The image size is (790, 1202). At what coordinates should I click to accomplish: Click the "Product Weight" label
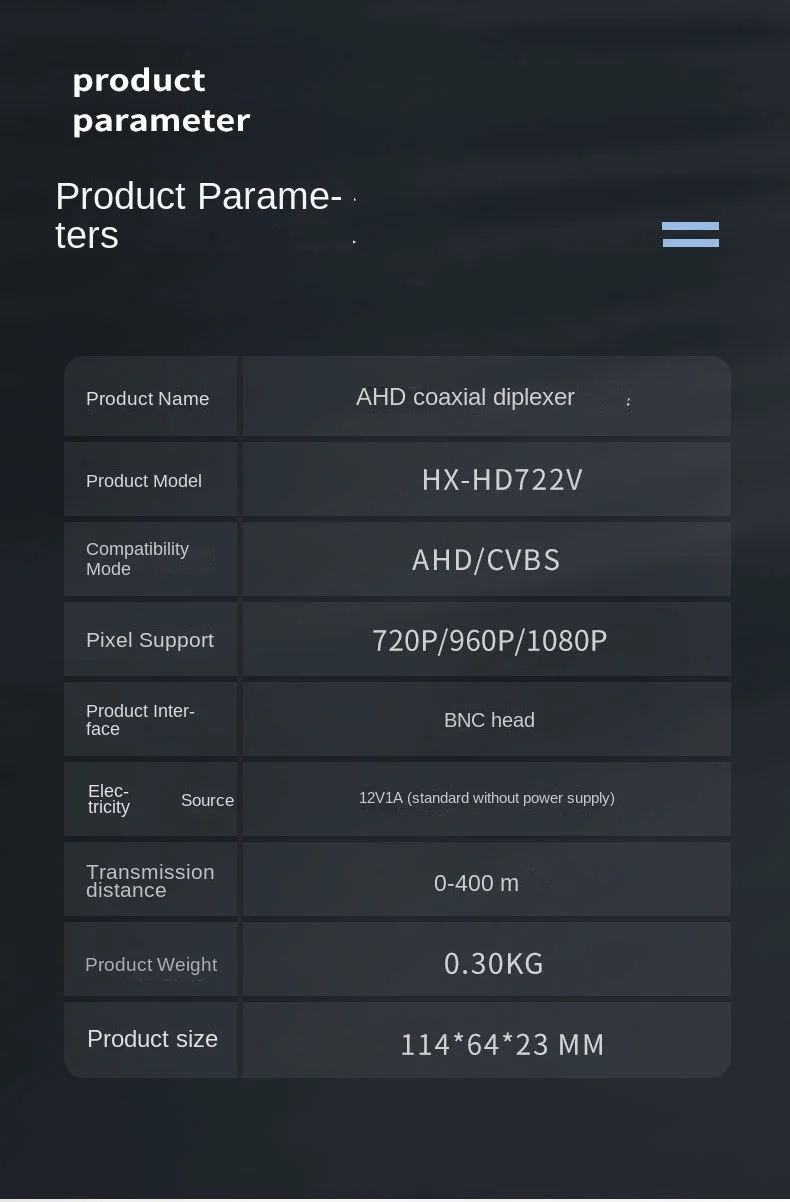[151, 965]
